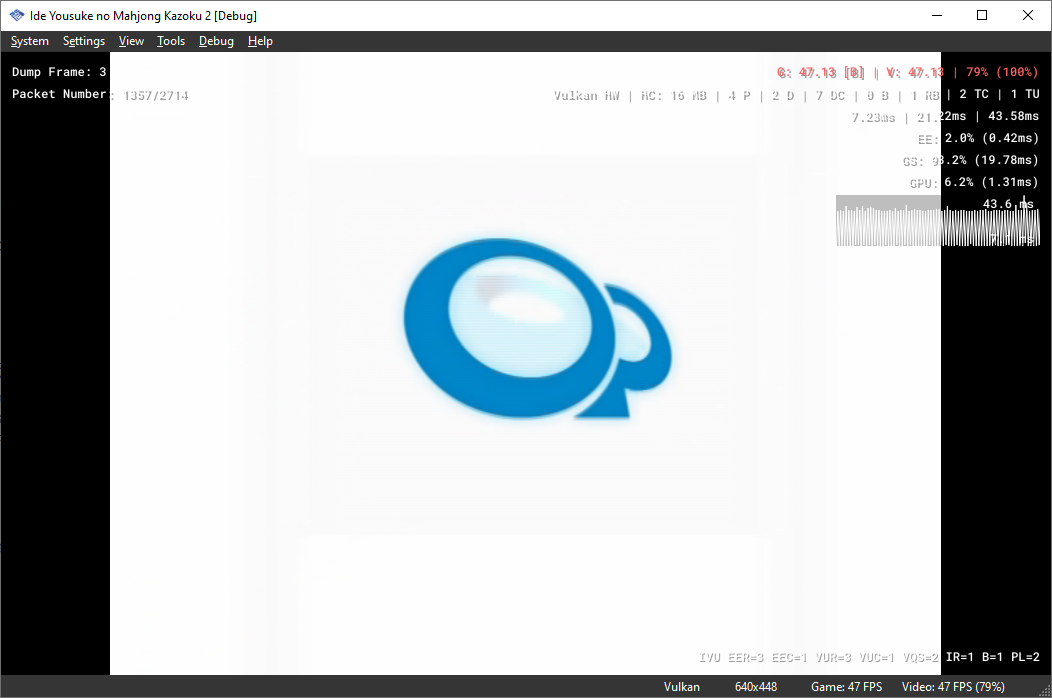Open the System menu
This screenshot has height=698, width=1052.
(x=30, y=41)
